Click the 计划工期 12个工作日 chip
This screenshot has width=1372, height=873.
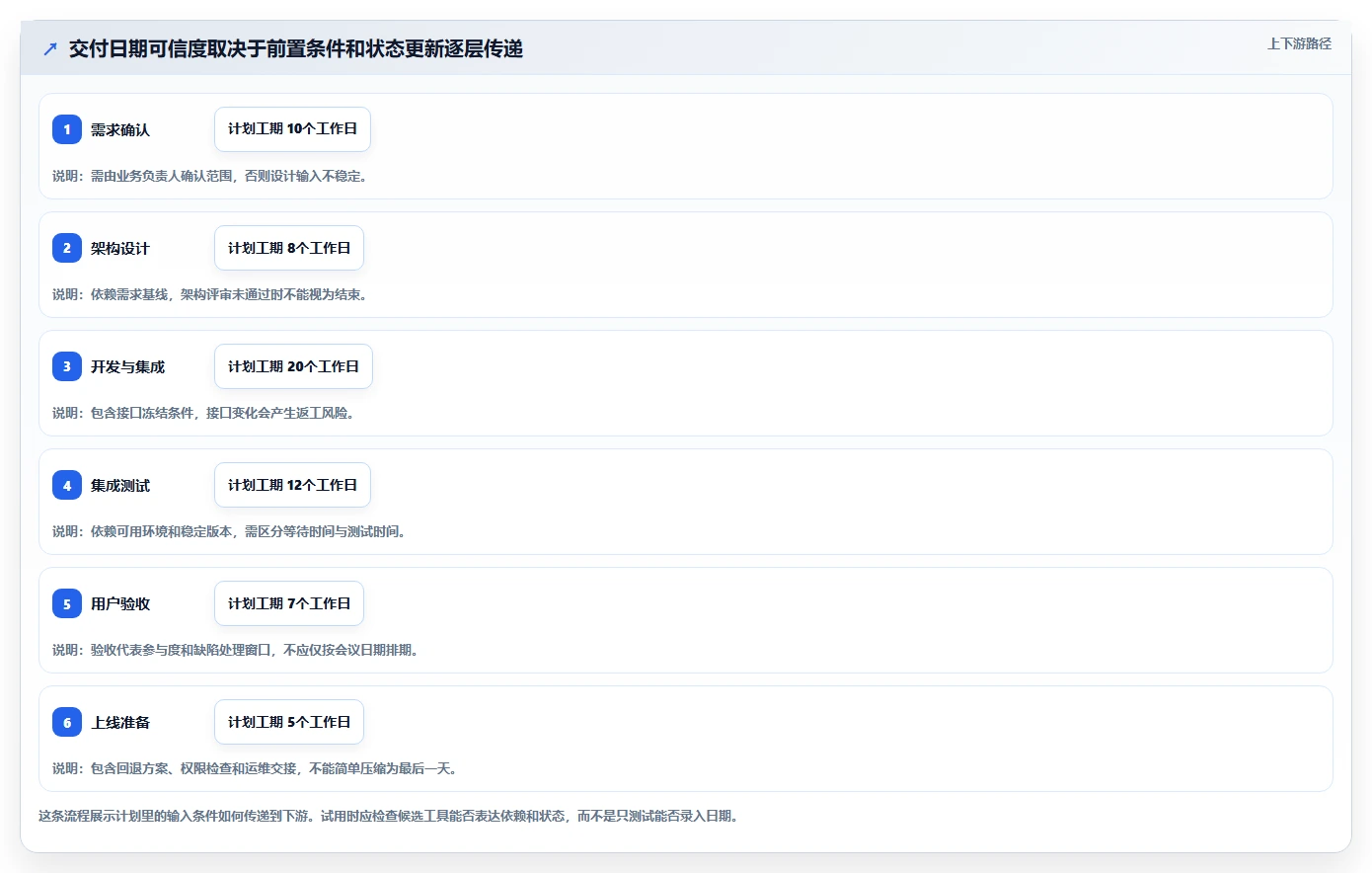[292, 485]
